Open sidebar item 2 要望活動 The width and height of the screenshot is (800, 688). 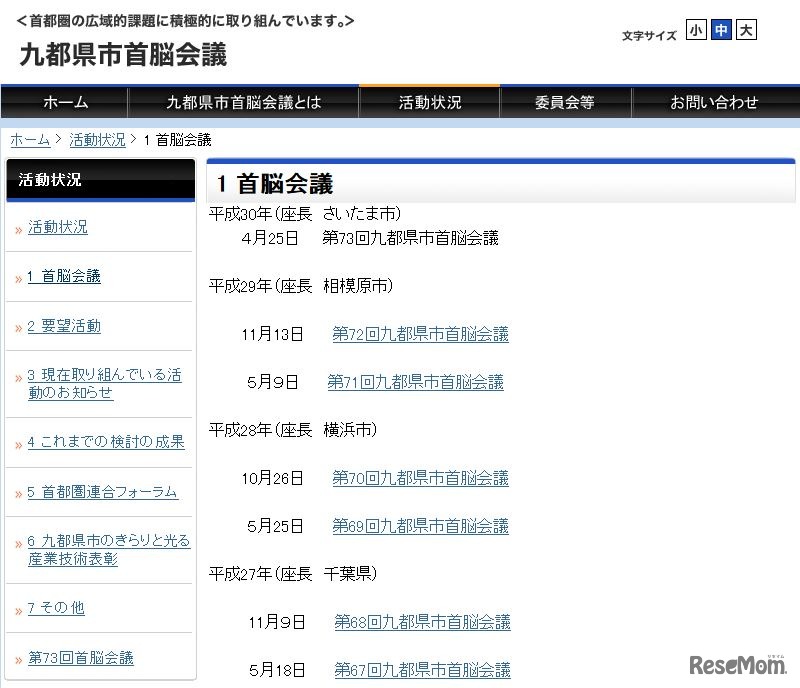64,327
